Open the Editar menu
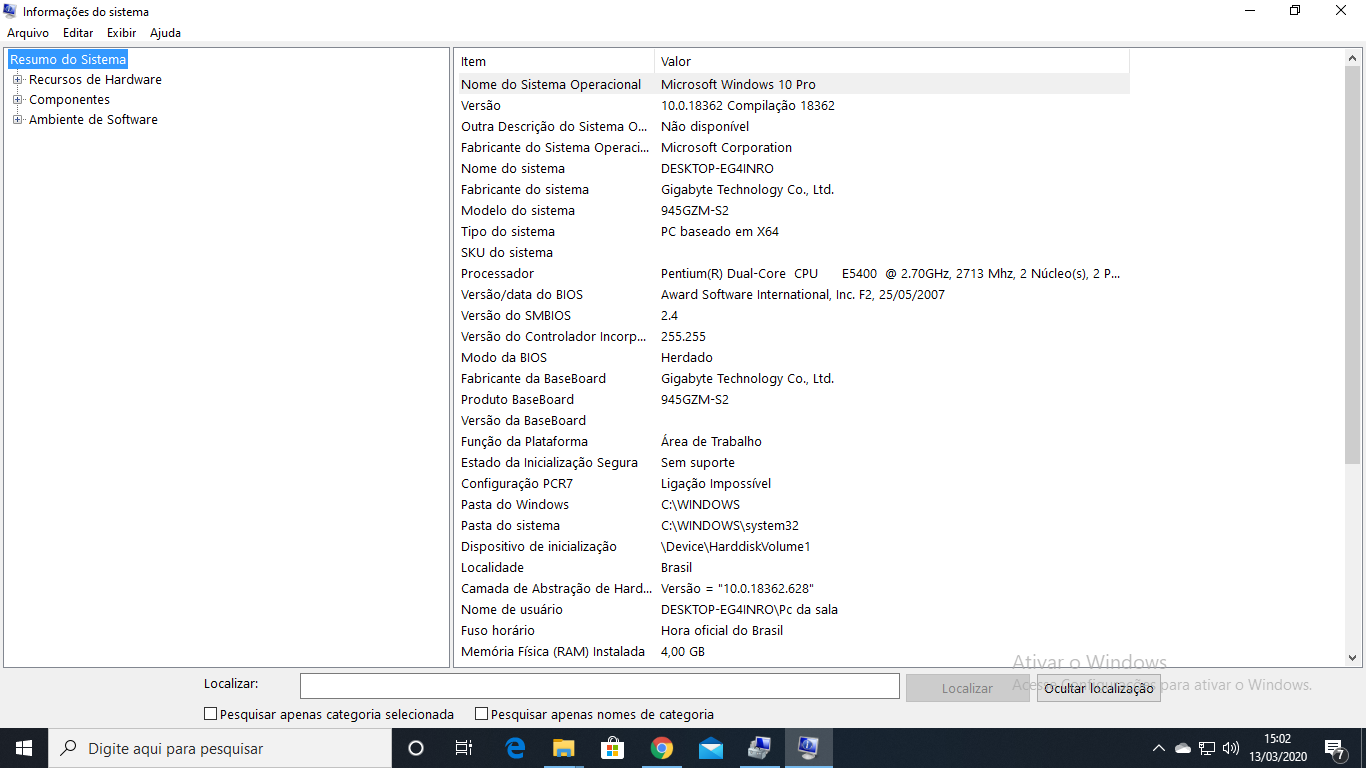Screen dimensions: 1366x768 point(78,33)
